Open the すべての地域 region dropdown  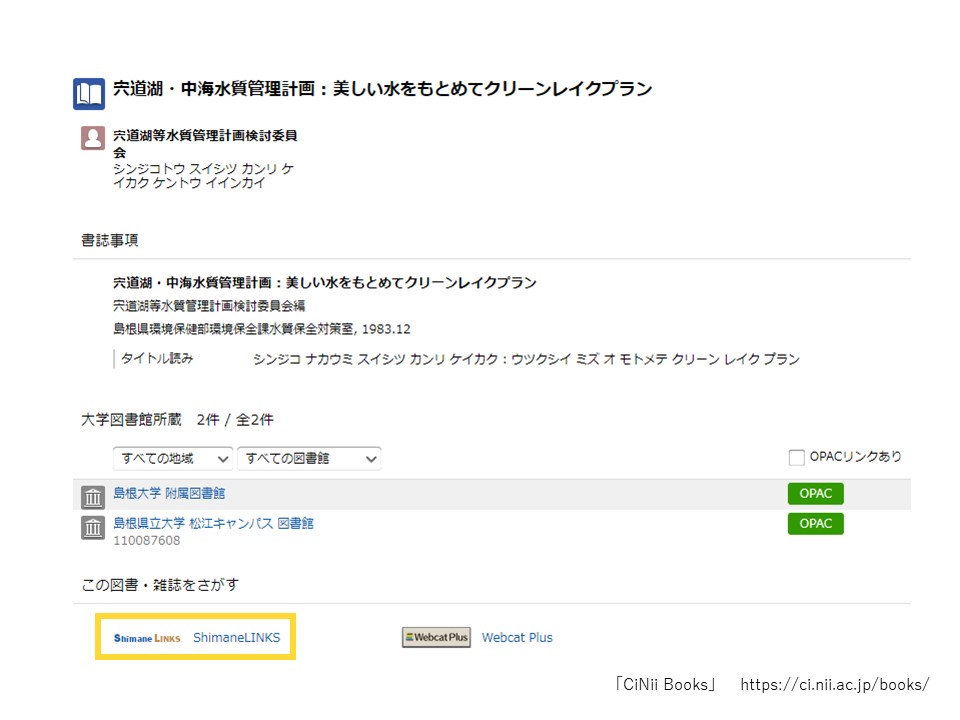click(173, 459)
